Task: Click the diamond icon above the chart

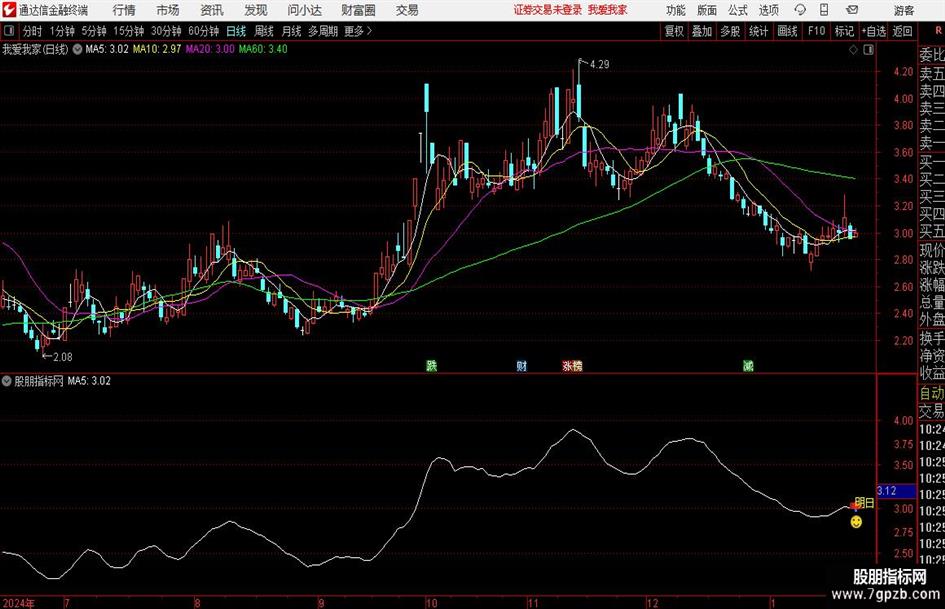Action: [x=853, y=50]
